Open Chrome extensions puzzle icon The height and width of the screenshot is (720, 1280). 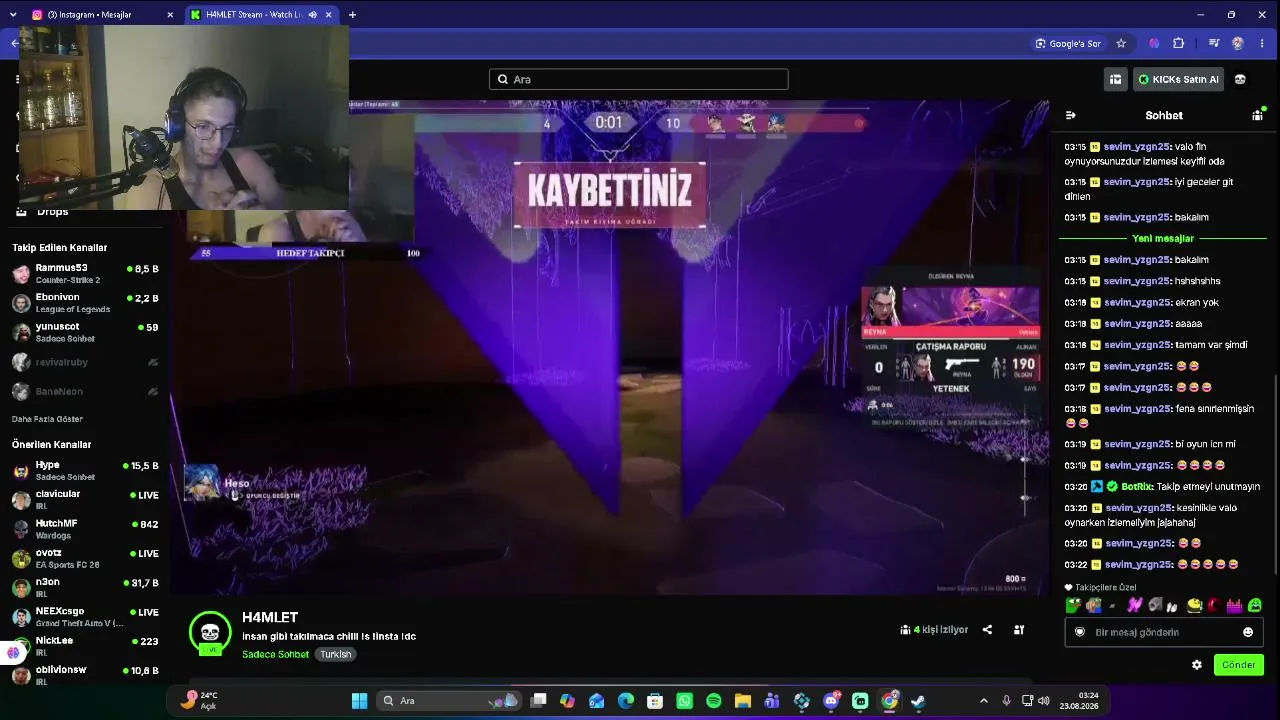1178,43
